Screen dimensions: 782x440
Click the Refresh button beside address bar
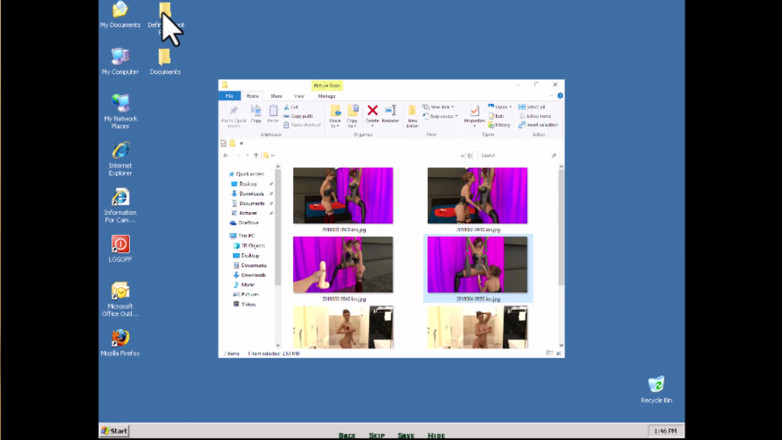click(469, 156)
